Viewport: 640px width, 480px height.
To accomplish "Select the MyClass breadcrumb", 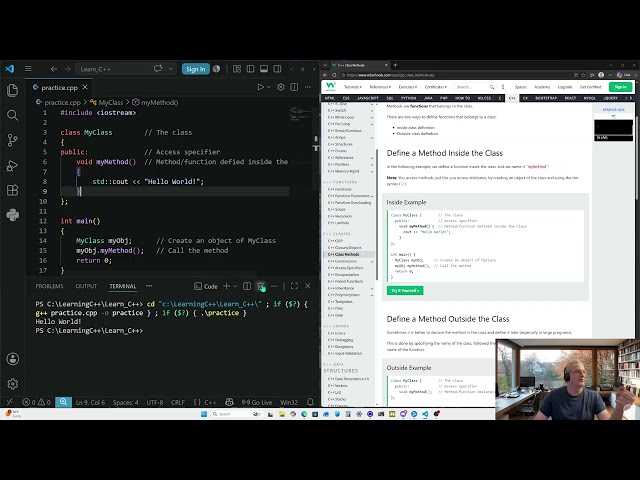I will [107, 102].
